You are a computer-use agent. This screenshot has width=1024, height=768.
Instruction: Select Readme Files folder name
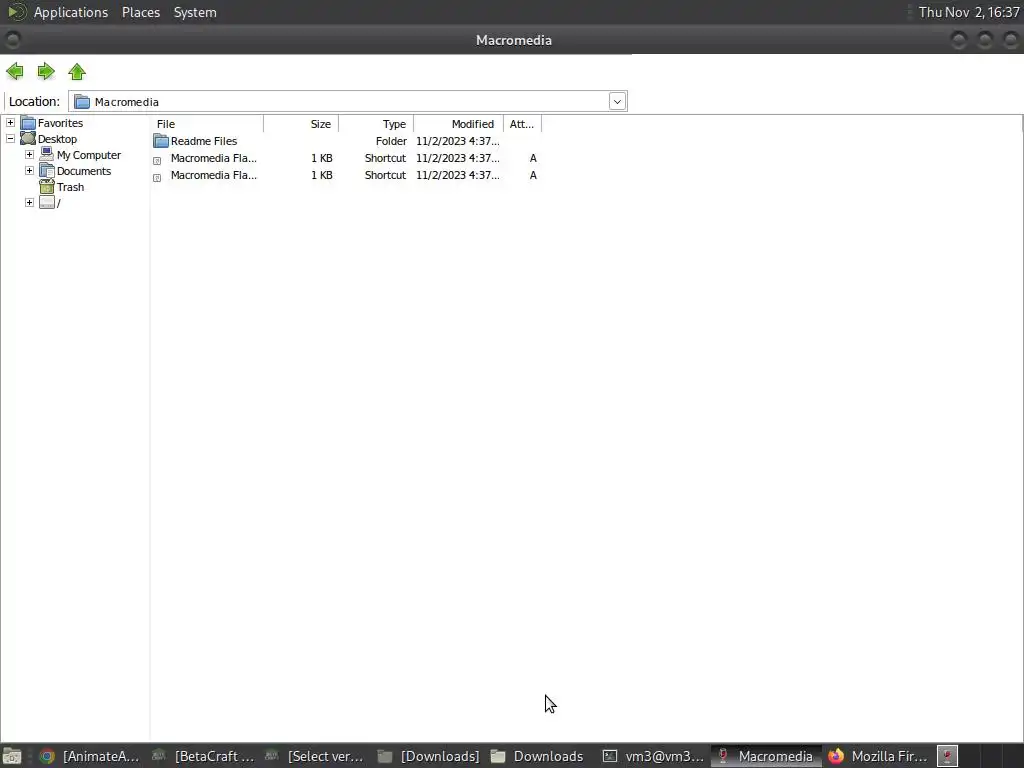204,141
